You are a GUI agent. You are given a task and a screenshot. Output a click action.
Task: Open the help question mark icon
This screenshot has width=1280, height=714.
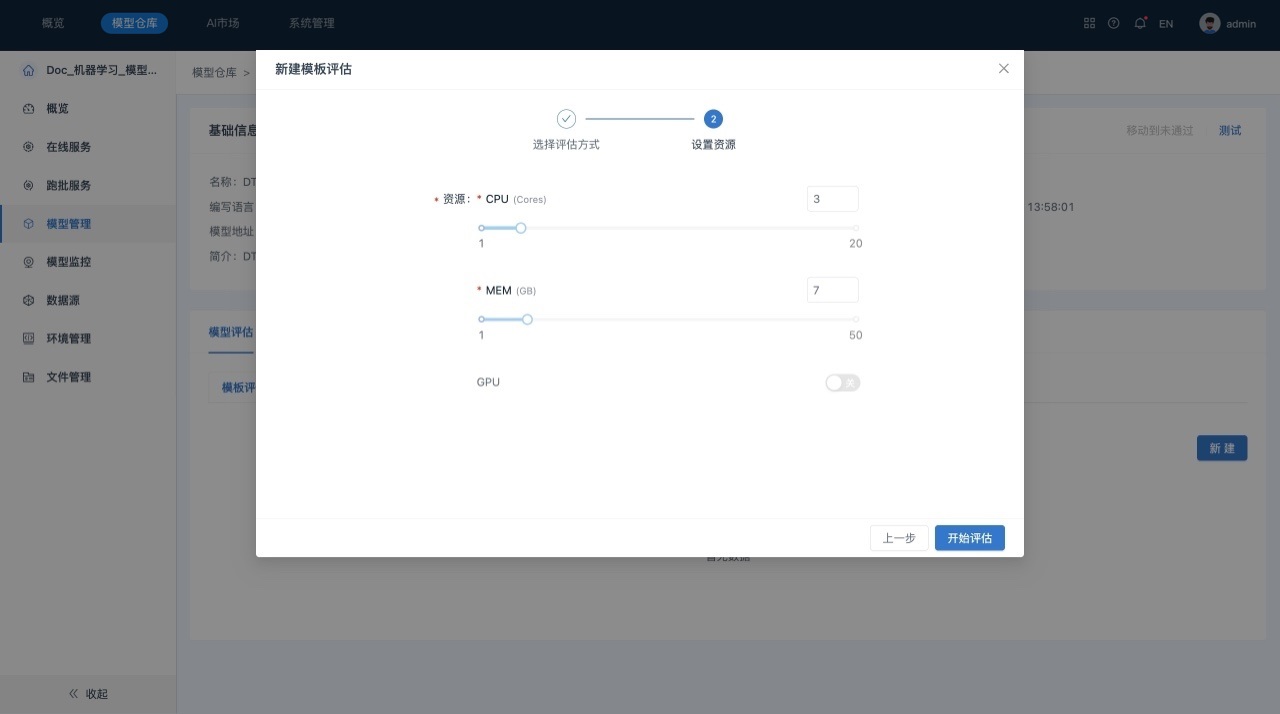click(x=1114, y=23)
